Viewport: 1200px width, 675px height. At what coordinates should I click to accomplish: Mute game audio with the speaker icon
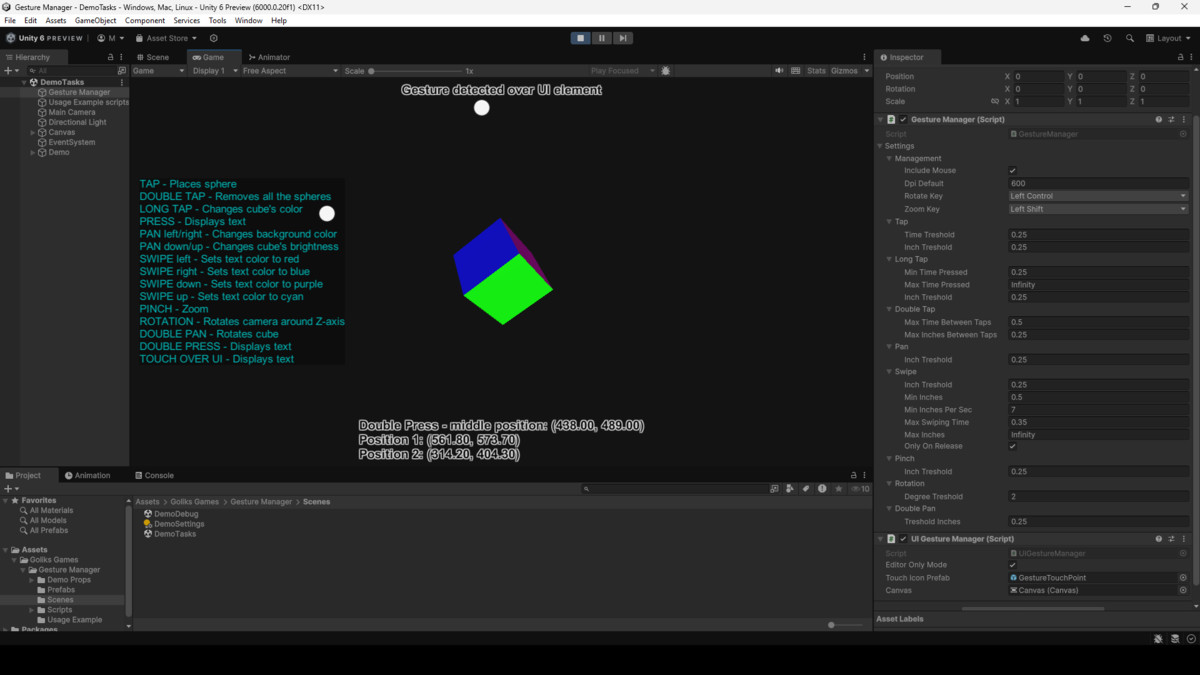coord(779,71)
